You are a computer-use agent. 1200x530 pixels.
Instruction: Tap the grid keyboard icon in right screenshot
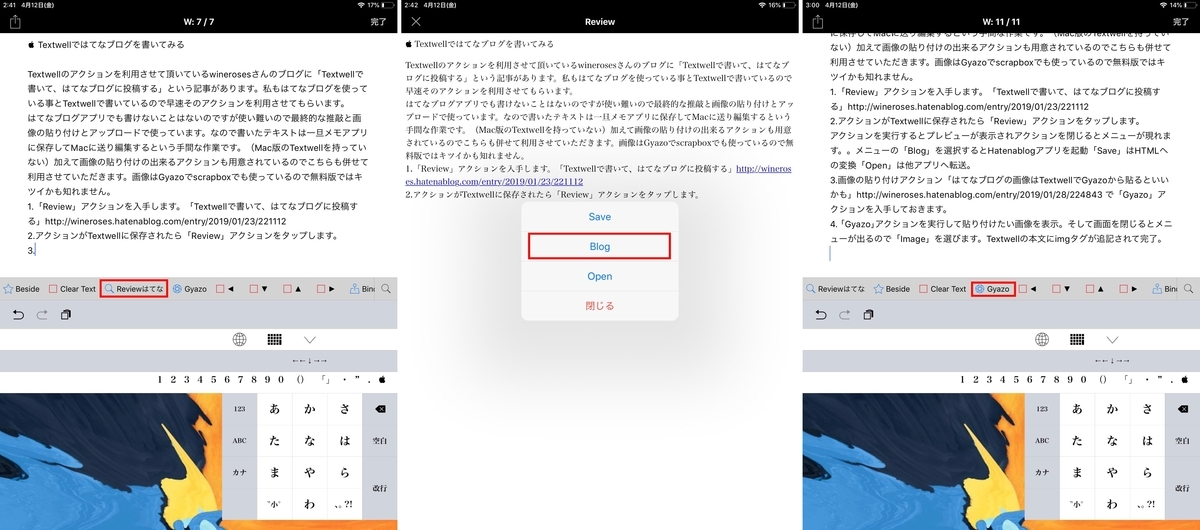[1076, 340]
